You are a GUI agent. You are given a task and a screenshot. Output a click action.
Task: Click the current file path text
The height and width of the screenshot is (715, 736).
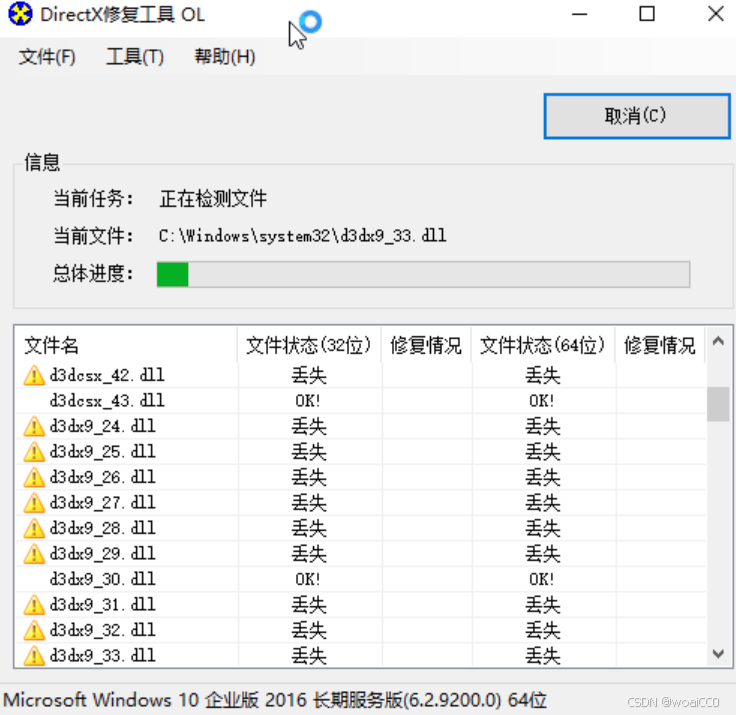pyautogui.click(x=302, y=236)
